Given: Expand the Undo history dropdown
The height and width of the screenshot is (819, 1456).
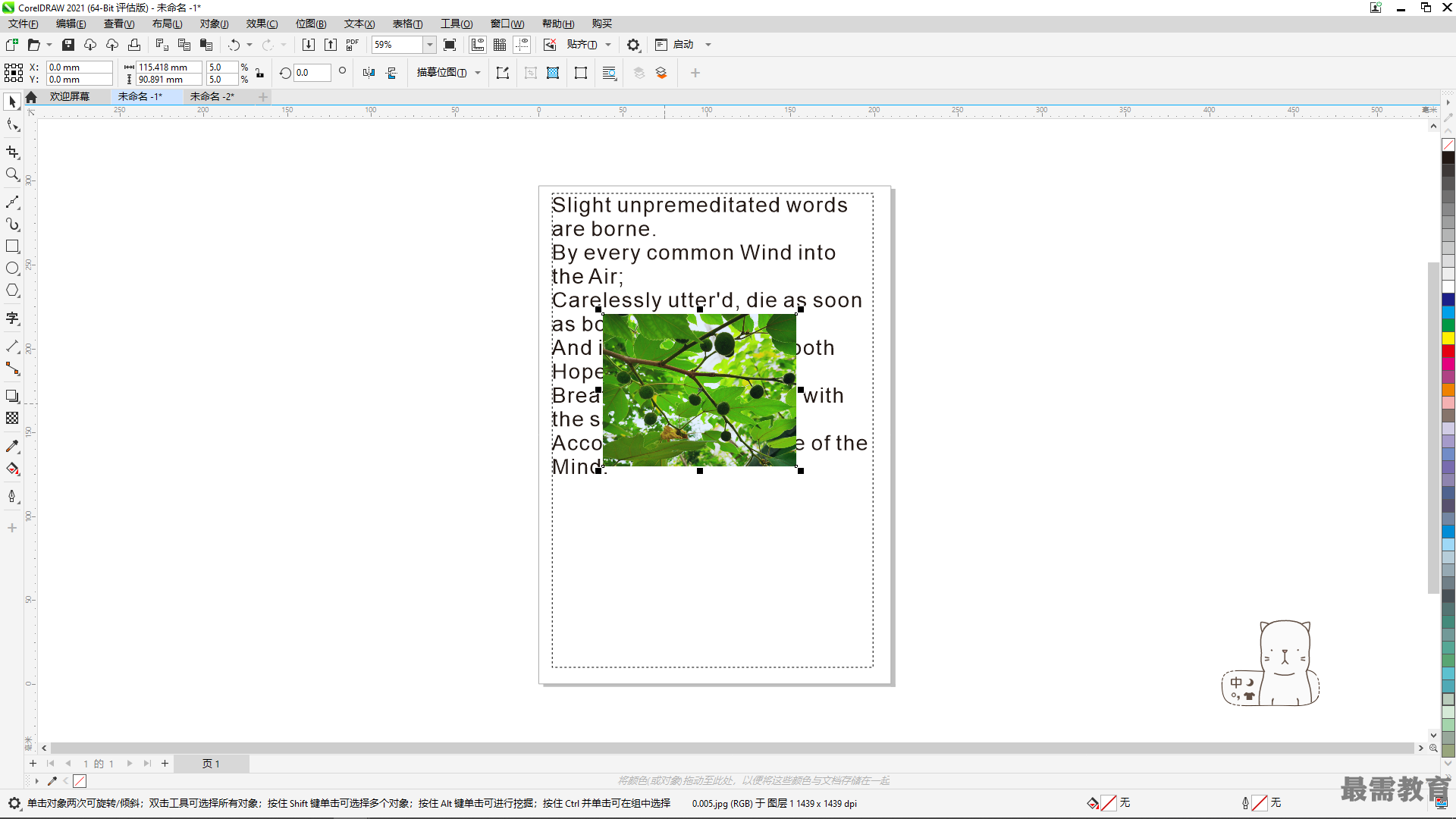Looking at the screenshot, I should pos(249,45).
